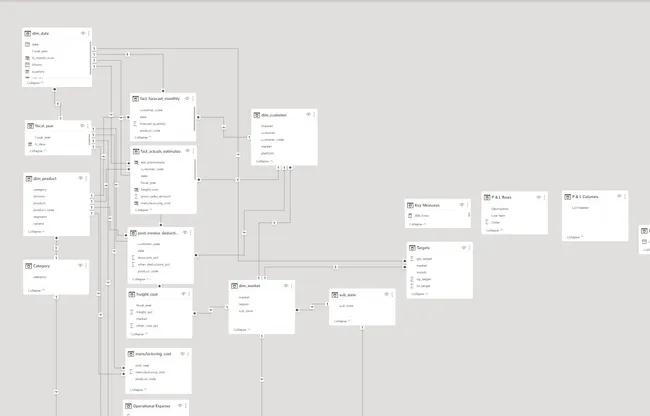
Task: Click the Key Measures table icon
Action: coord(410,206)
